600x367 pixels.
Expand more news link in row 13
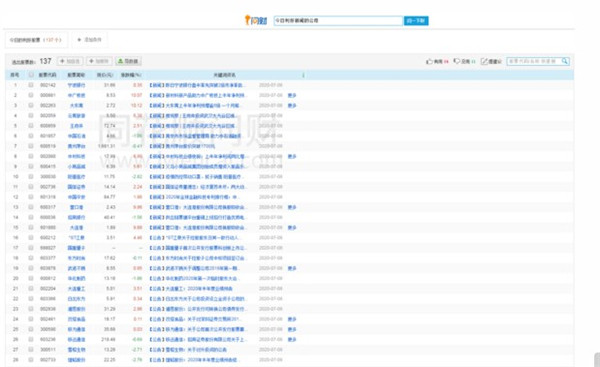pos(292,207)
